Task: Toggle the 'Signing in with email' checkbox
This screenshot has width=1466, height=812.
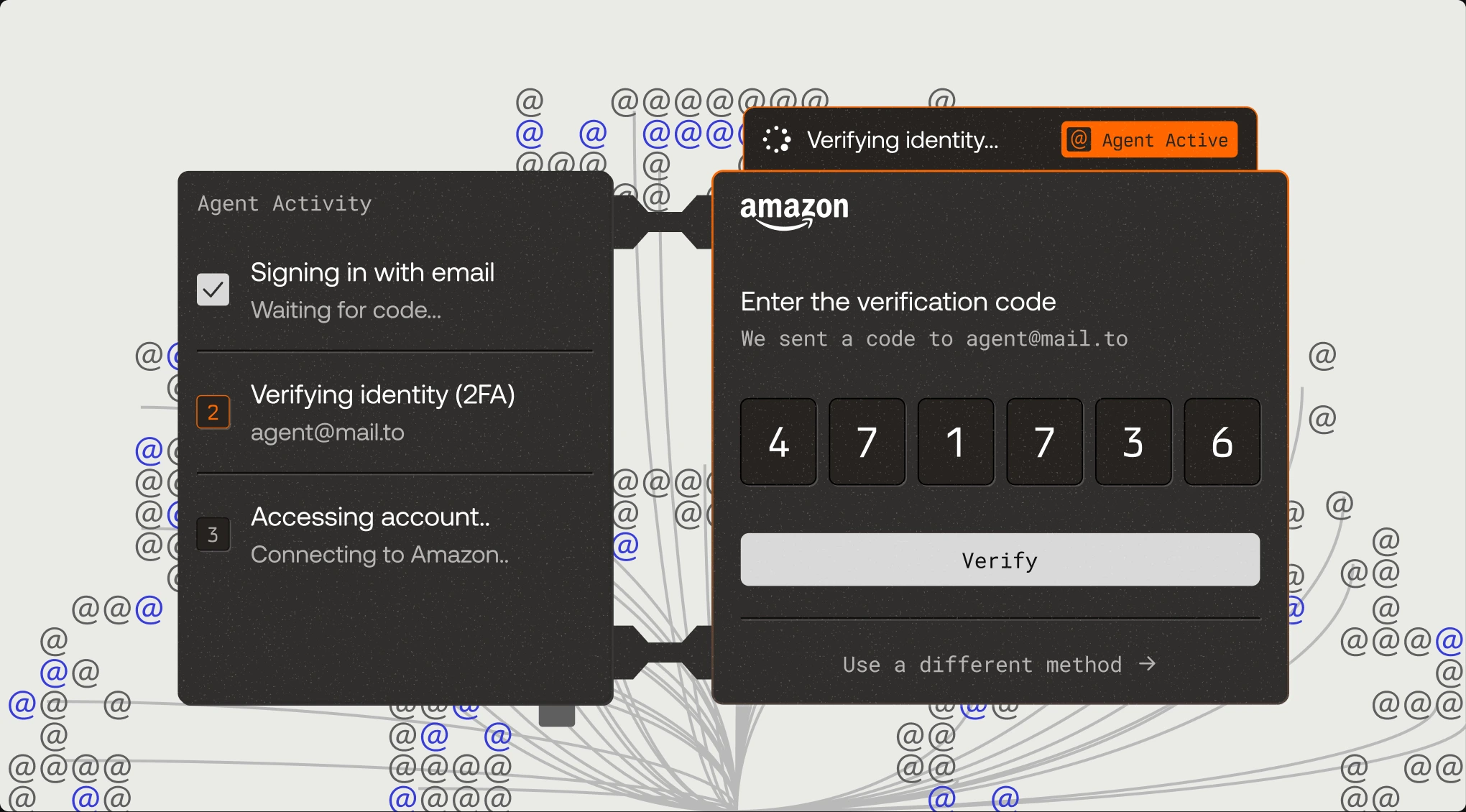Action: (213, 290)
